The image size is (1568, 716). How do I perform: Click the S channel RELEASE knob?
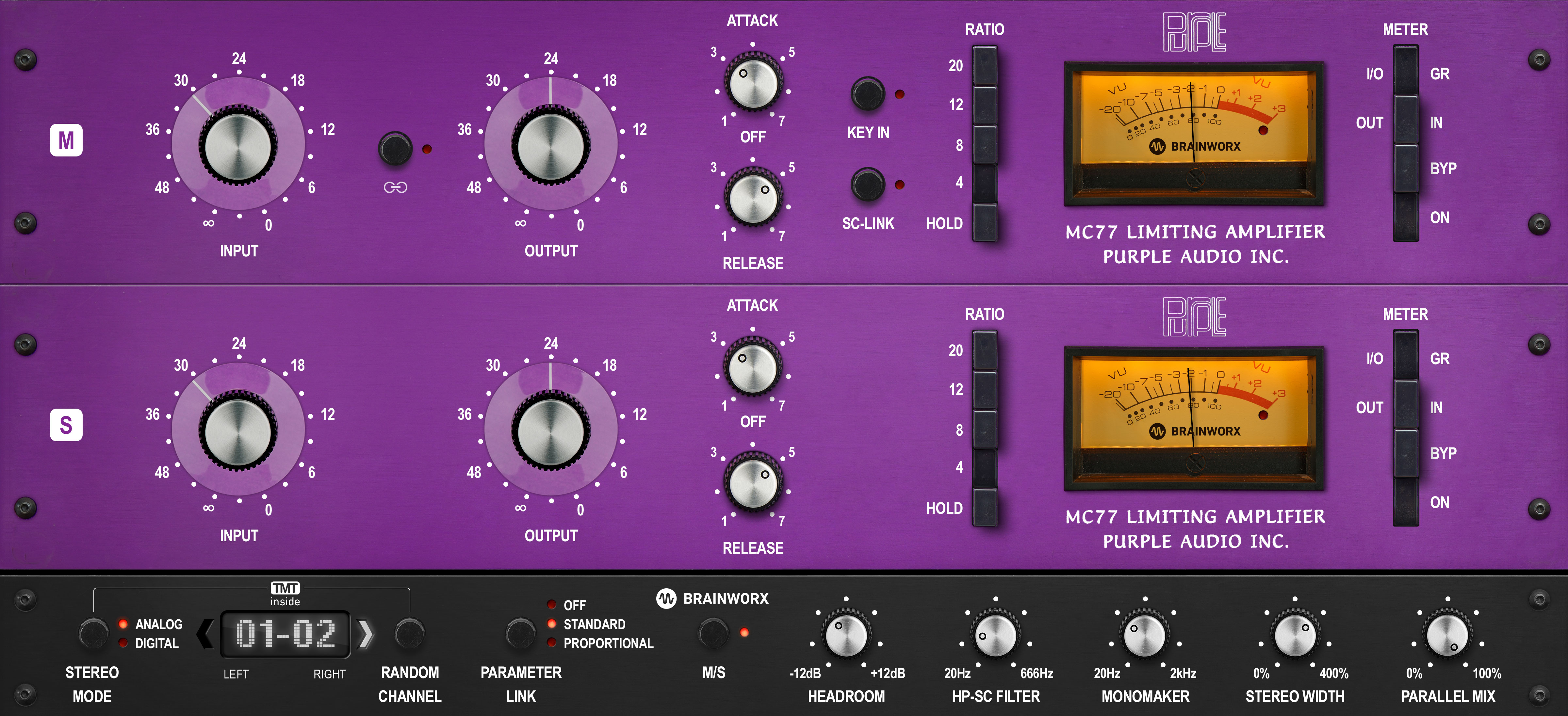(753, 483)
